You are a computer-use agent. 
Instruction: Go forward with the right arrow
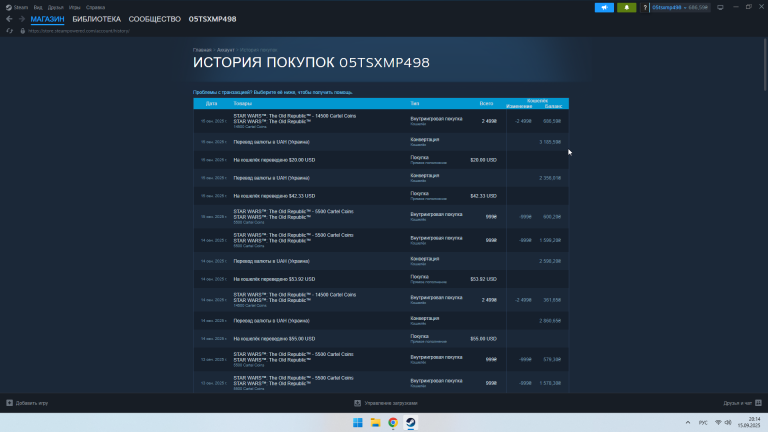coord(22,19)
